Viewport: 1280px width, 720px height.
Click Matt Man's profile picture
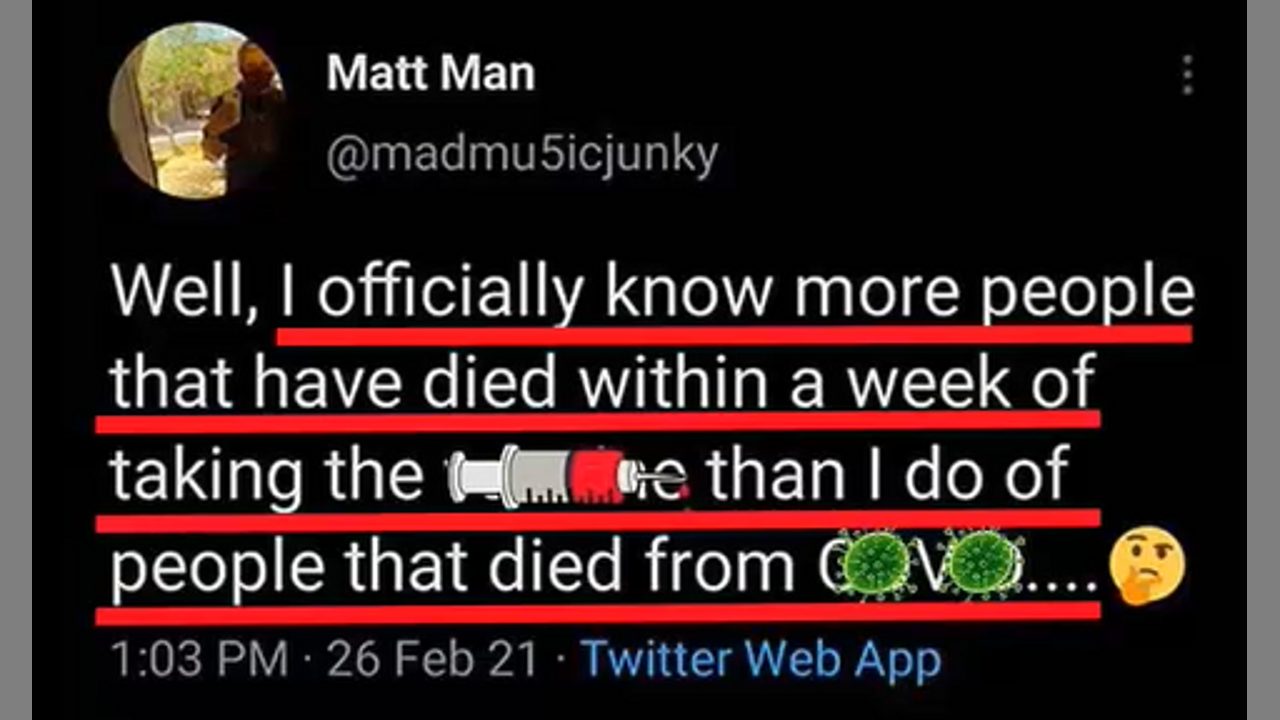196,110
